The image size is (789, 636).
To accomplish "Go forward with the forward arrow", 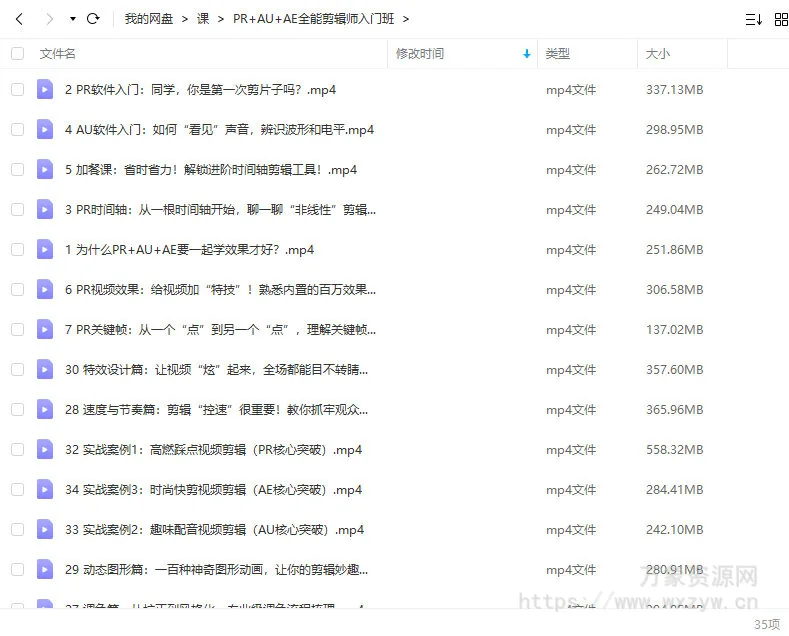I will click(49, 19).
